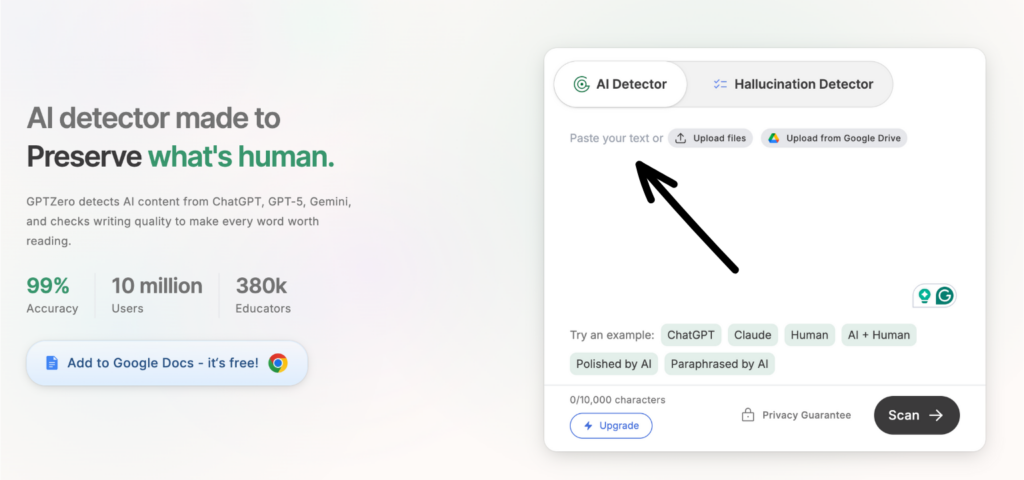This screenshot has width=1024, height=480.
Task: Click the Google Drive logo icon
Action: (x=774, y=138)
